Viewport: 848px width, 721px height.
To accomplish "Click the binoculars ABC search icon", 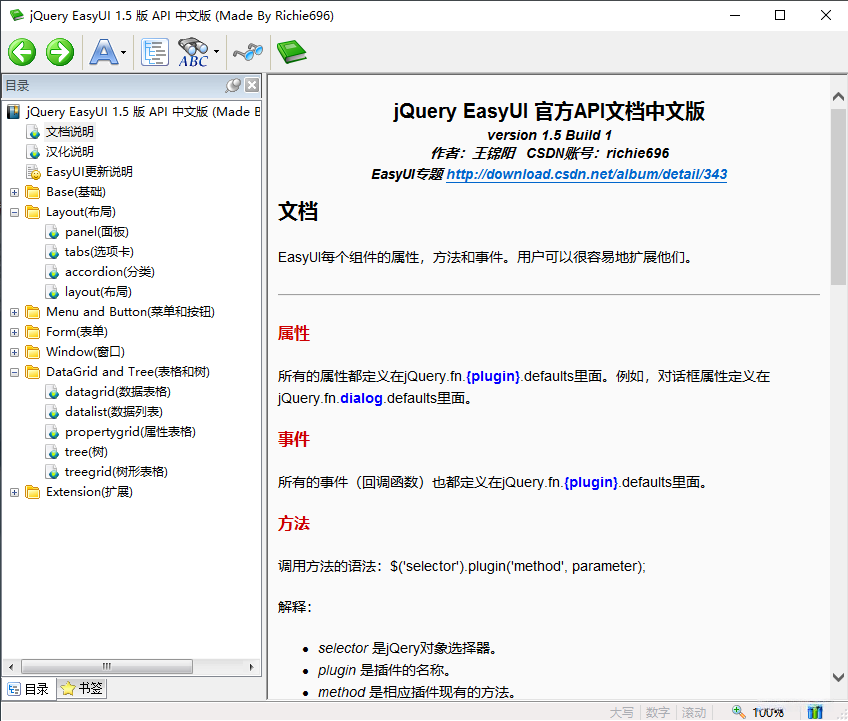I will (x=193, y=52).
